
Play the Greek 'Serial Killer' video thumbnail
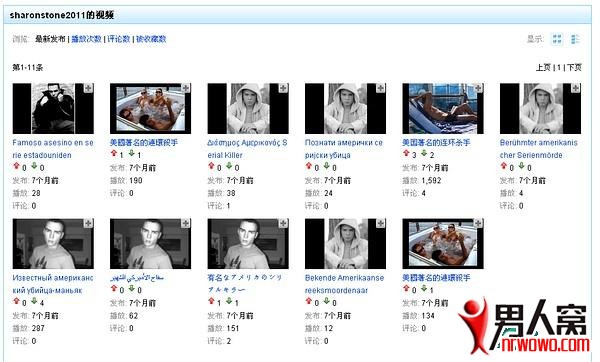[x=248, y=109]
